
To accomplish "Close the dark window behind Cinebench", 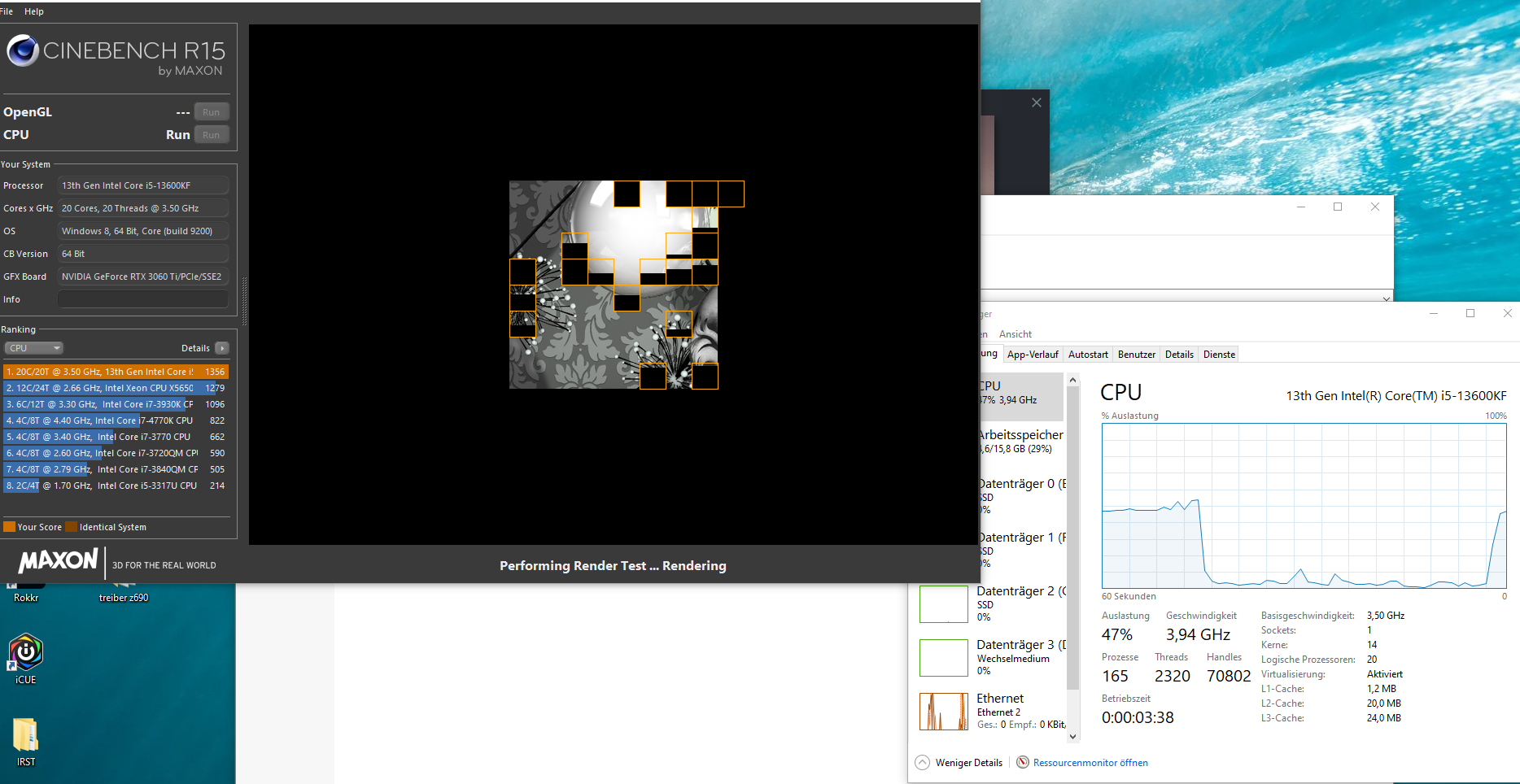I will tap(1036, 102).
